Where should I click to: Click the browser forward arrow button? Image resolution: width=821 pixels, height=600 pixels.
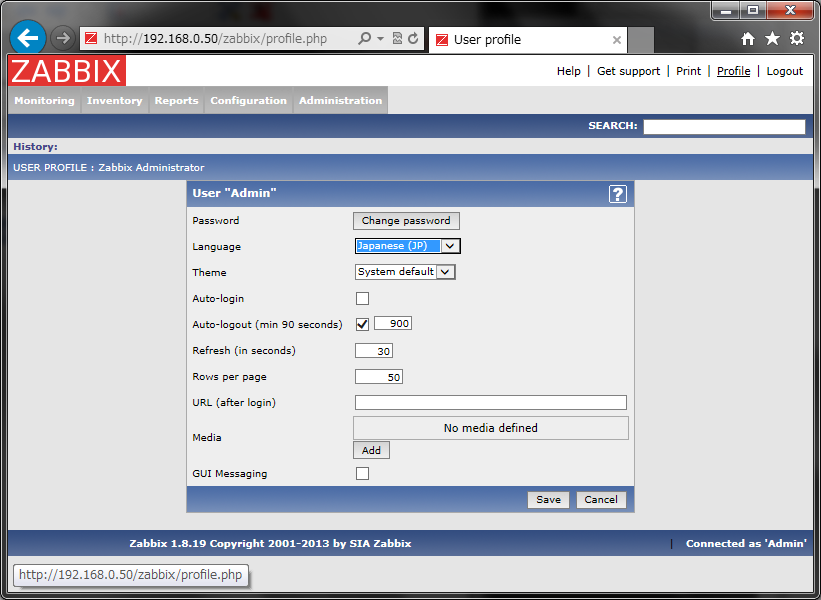[63, 38]
